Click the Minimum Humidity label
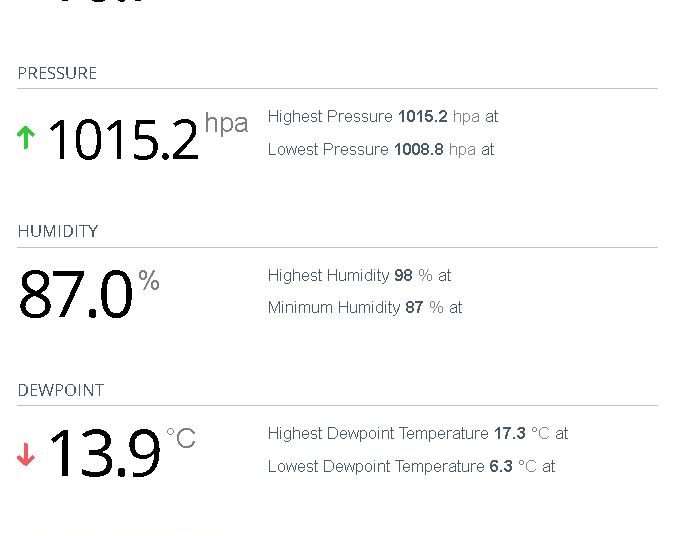This screenshot has width=673, height=536. click(334, 307)
